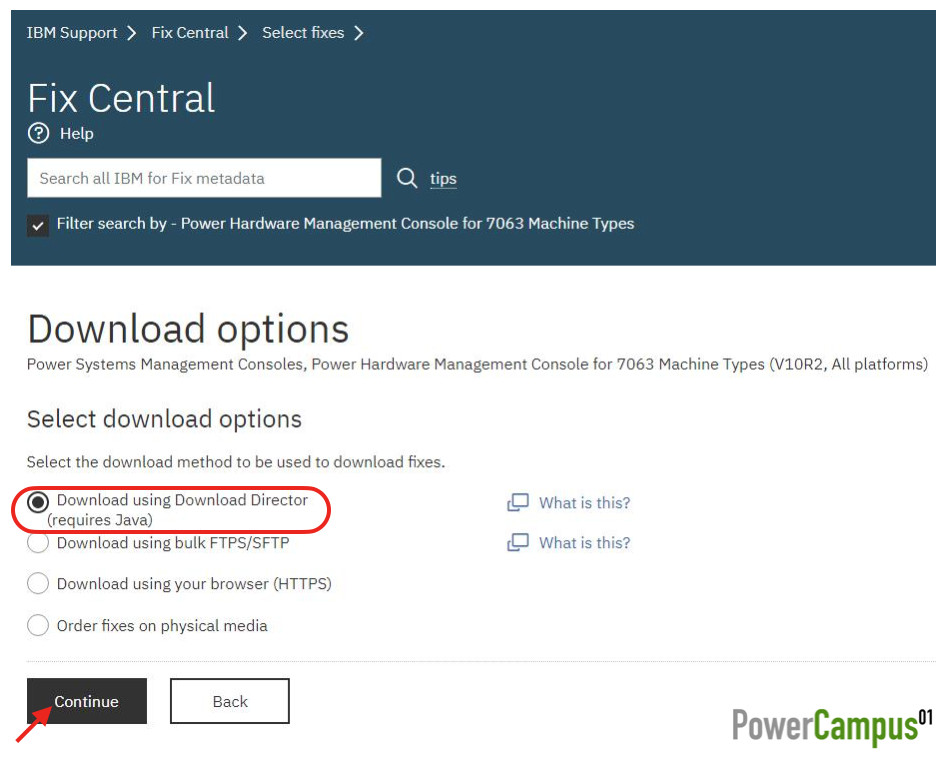This screenshot has width=948, height=757.
Task: Uncheck Filter search by Power Hardware Management Console
Action: click(x=37, y=226)
